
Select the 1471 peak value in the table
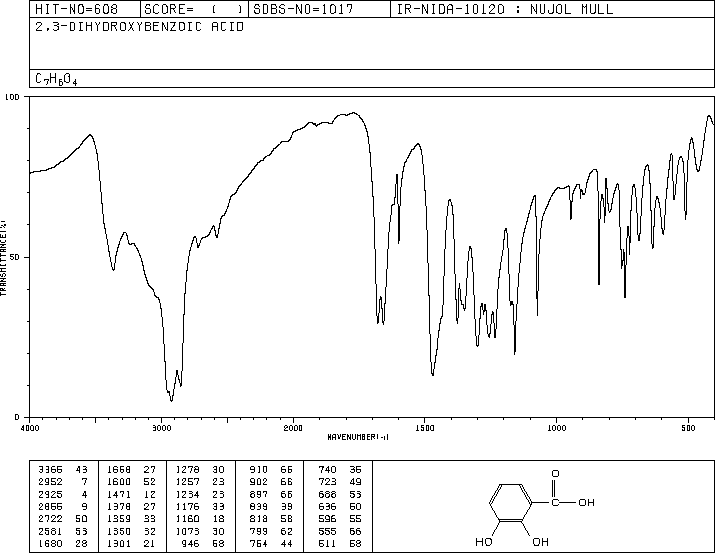click(x=119, y=494)
